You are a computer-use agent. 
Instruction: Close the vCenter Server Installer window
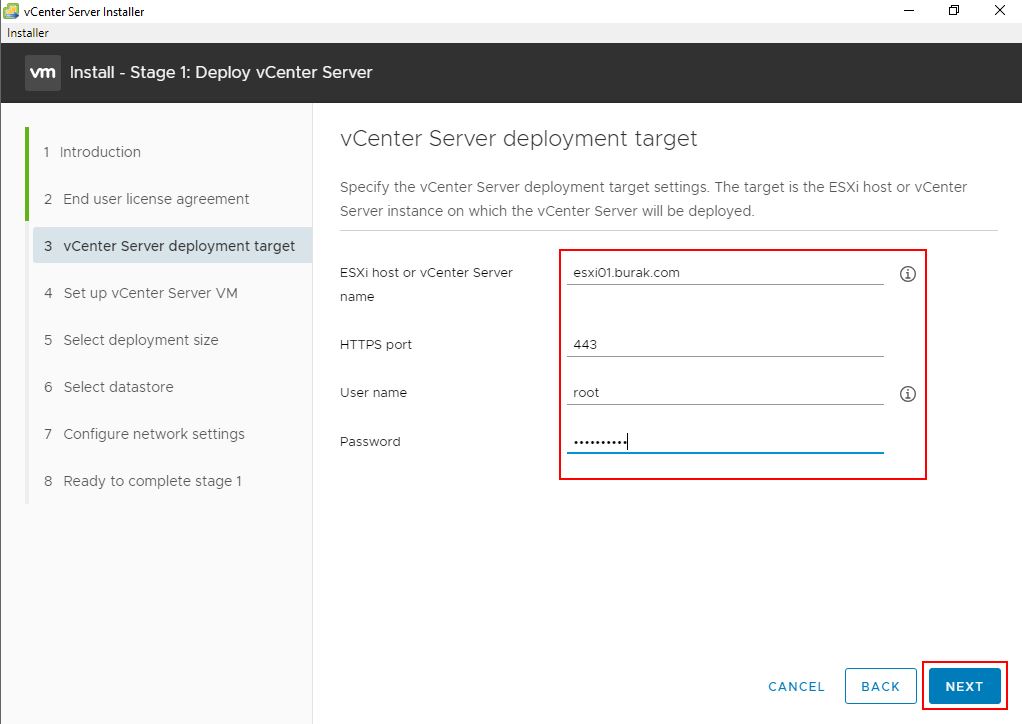pyautogui.click(x=999, y=10)
